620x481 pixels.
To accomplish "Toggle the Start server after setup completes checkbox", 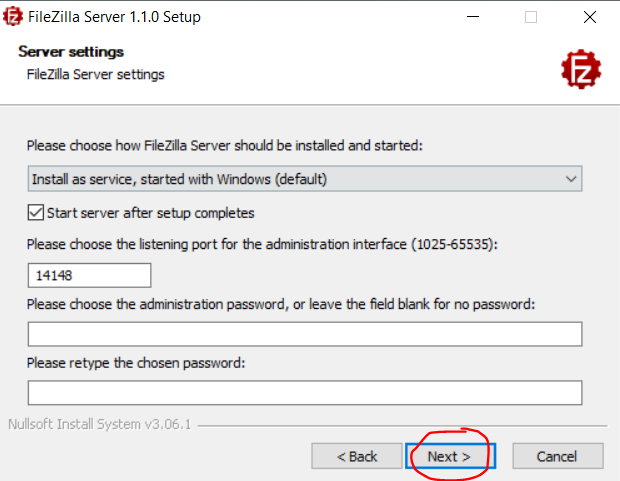I will click(x=37, y=213).
